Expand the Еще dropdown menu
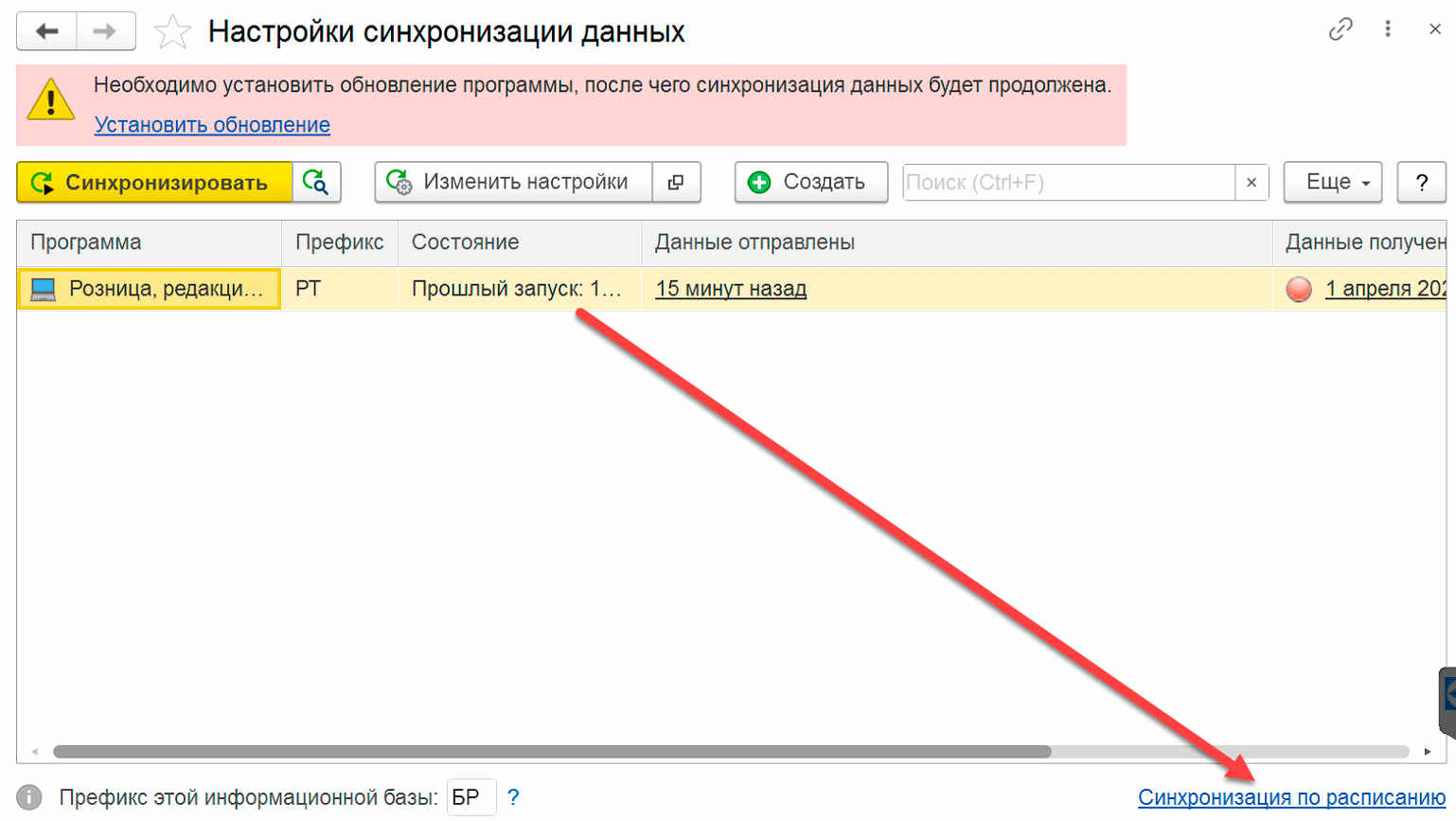Image resolution: width=1456 pixels, height=821 pixels. point(1333,183)
